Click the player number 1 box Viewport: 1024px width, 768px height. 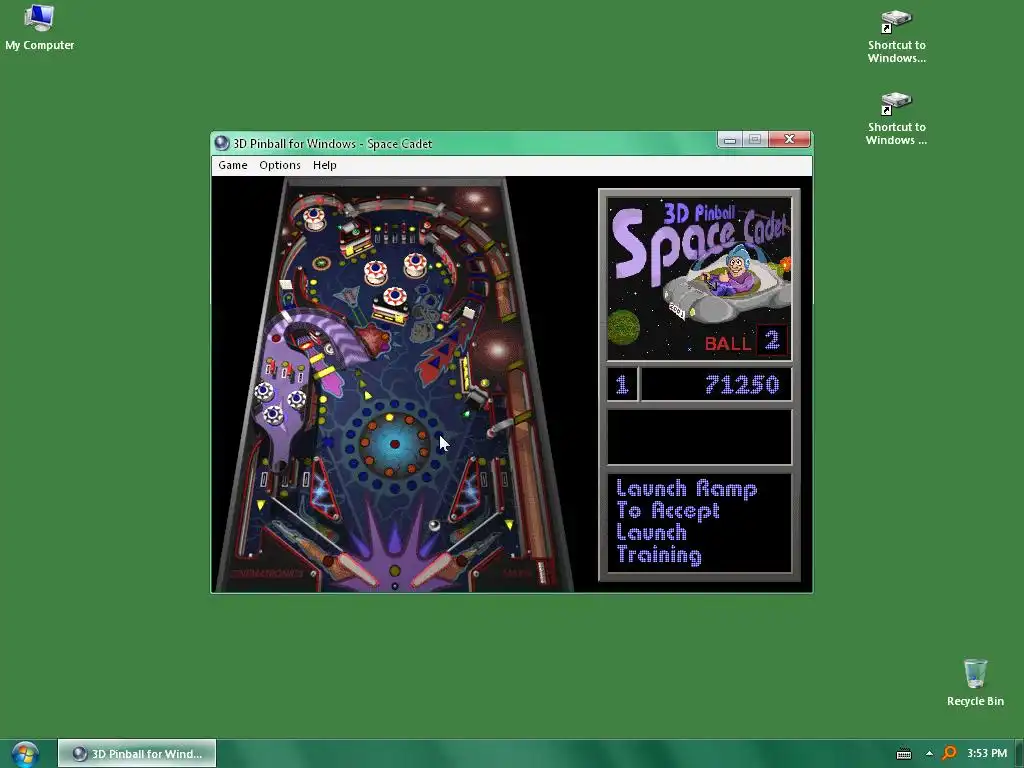[622, 384]
